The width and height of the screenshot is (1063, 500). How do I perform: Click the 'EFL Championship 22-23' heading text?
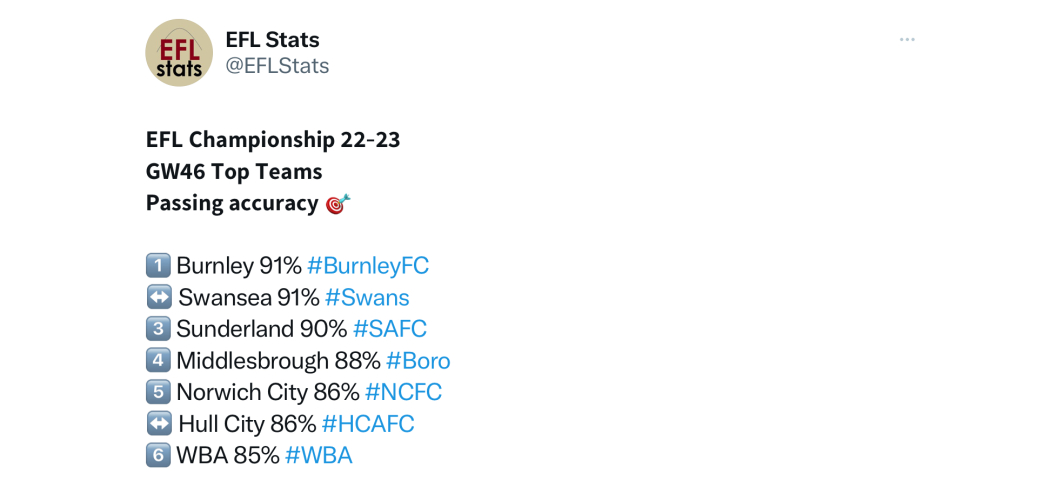(273, 140)
